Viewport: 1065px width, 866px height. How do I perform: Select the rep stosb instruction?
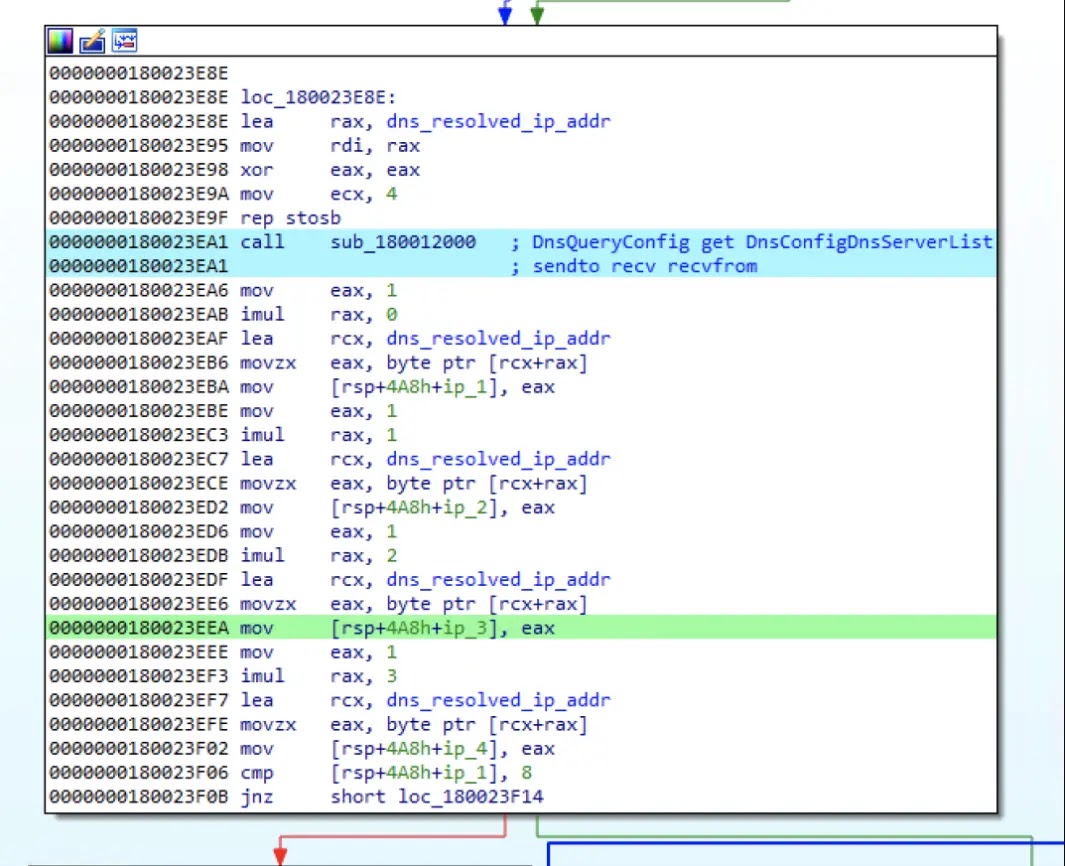pyautogui.click(x=291, y=218)
